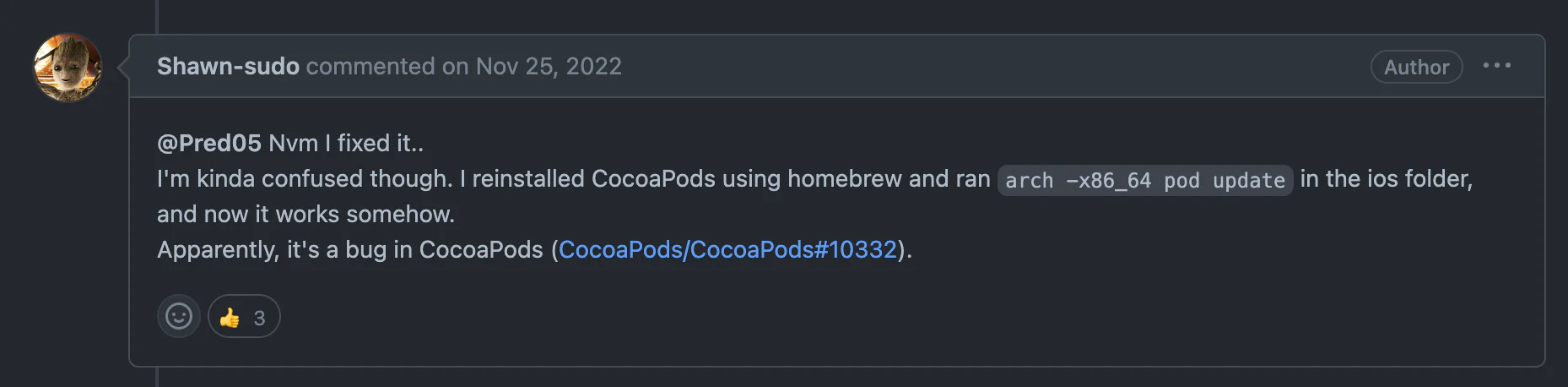Open the Nov 25, 2022 timestamp permalink

(x=549, y=66)
